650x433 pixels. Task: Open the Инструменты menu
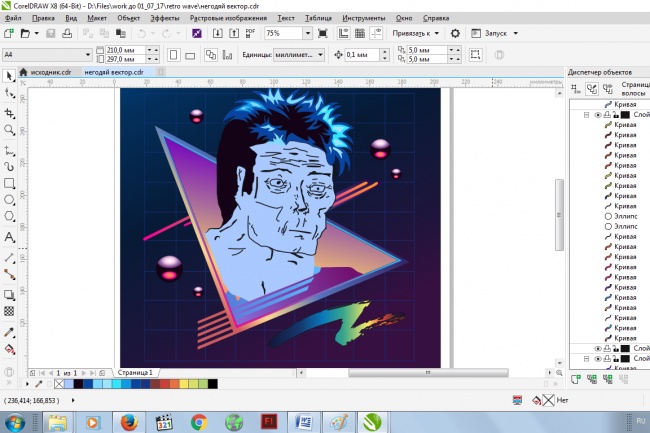tap(364, 18)
